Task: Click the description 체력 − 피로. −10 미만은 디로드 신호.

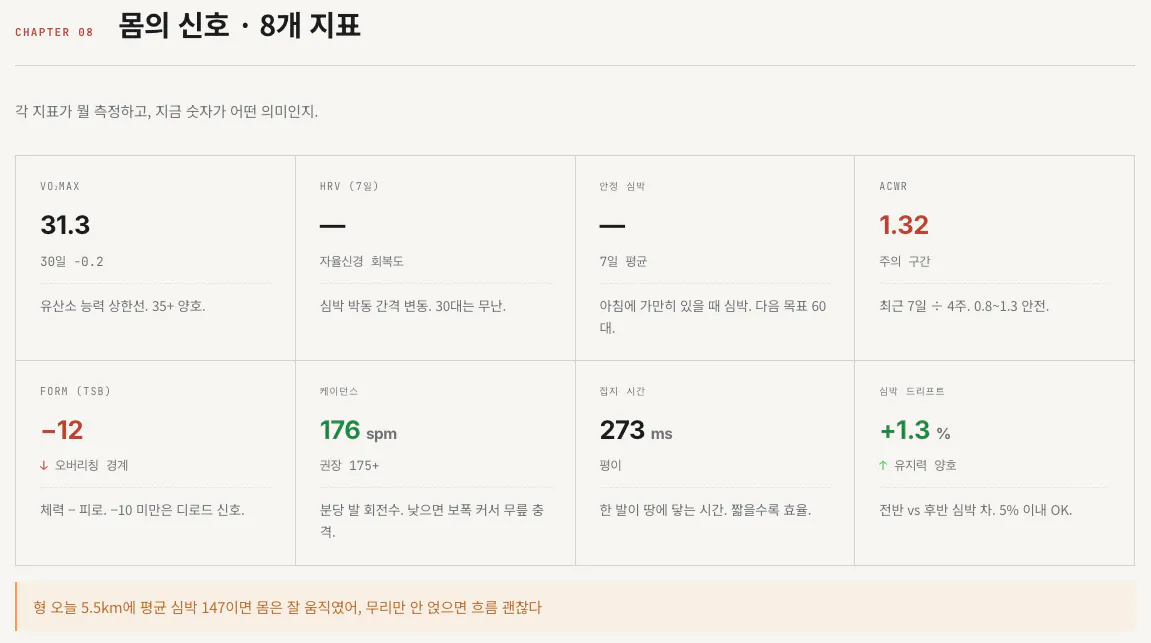Action: pyautogui.click(x=142, y=510)
